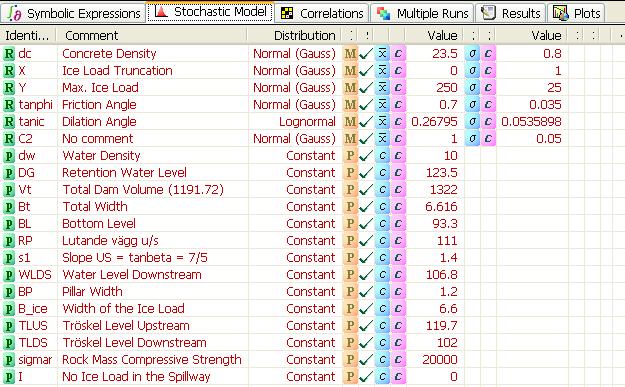Image resolution: width=625 pixels, height=387 pixels.
Task: Switch to the Correlations tab
Action: coord(322,13)
